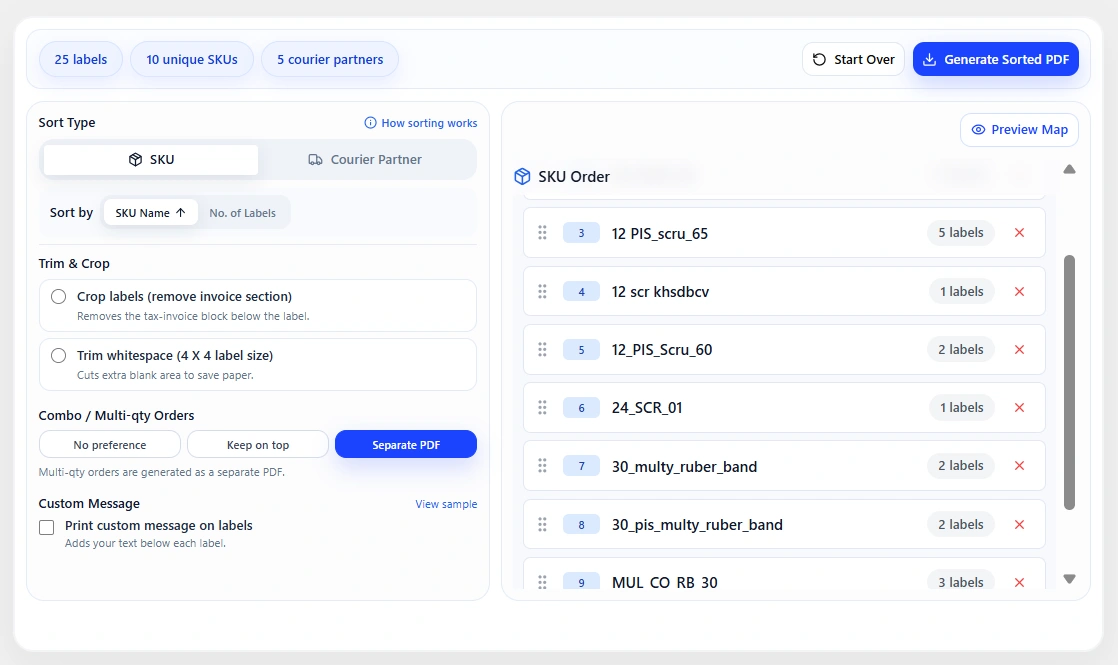Click the SKU list scrollbar thumb
This screenshot has height=665, width=1118.
1070,382
